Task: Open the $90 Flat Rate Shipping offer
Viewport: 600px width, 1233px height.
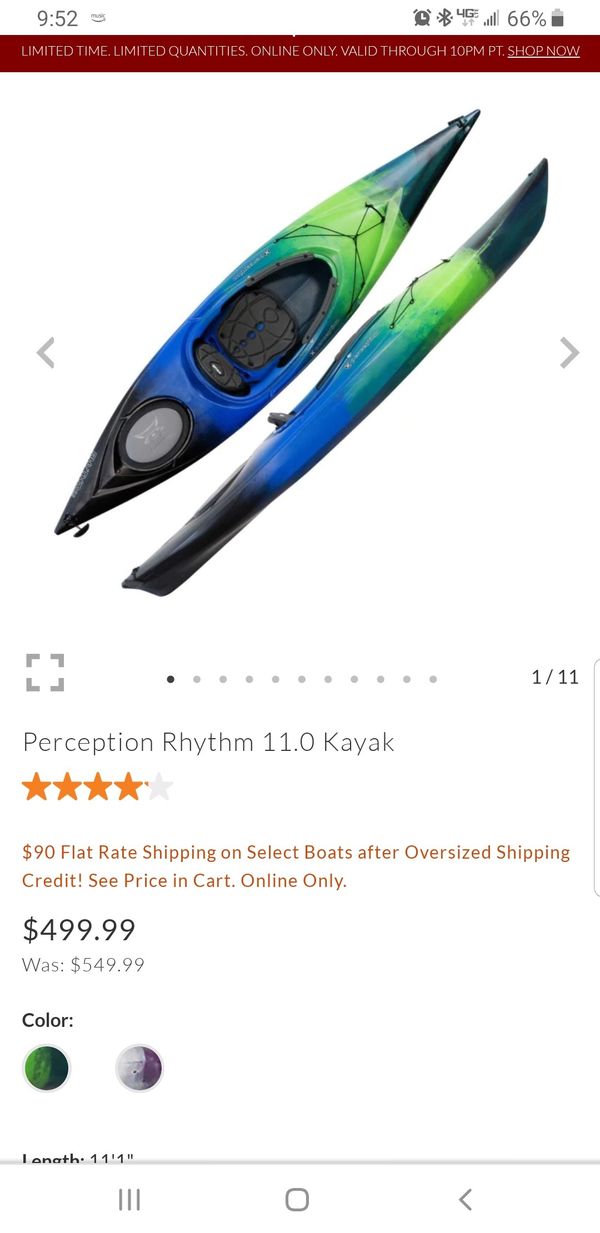Action: [296, 866]
